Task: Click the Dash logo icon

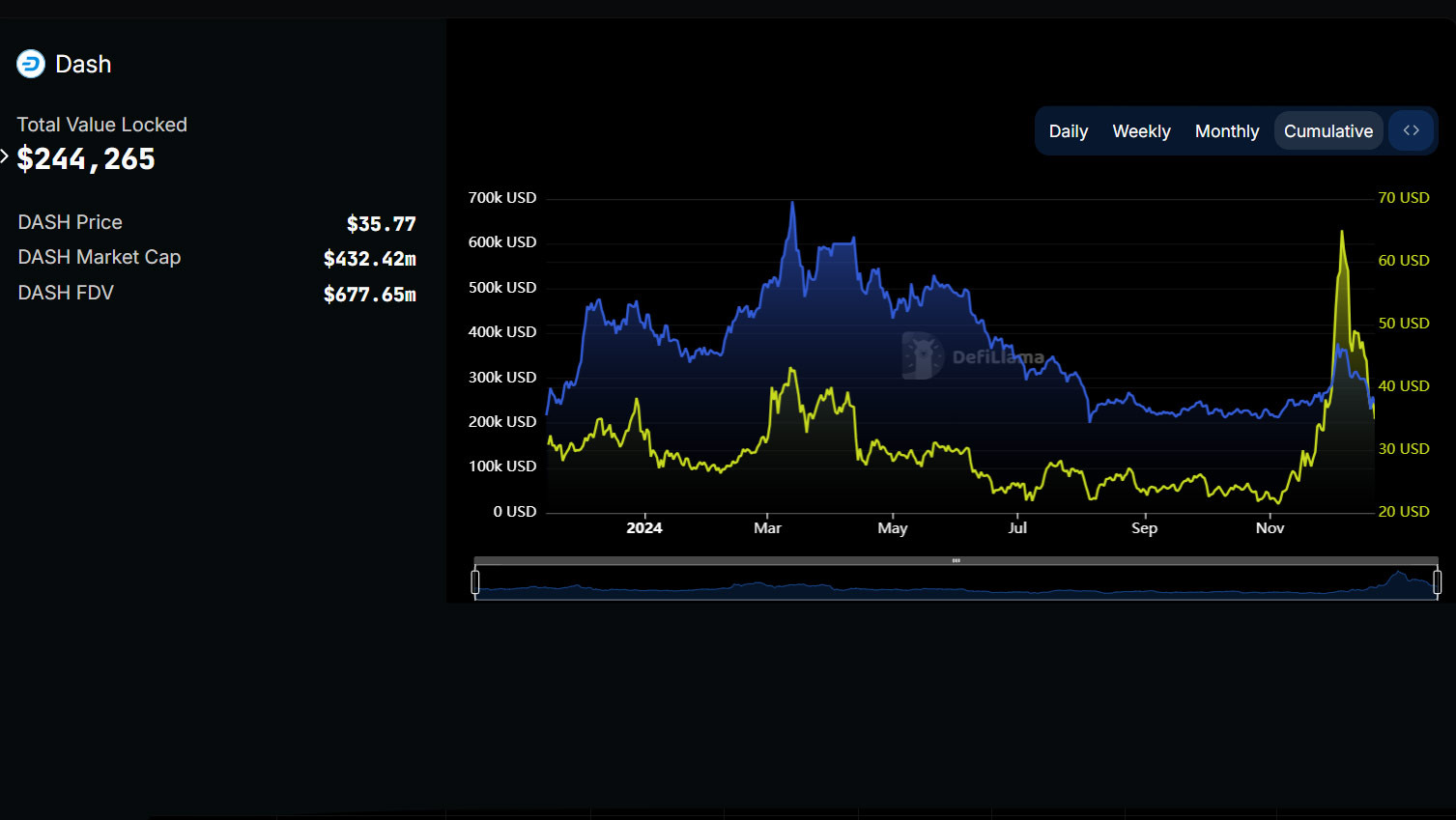Action: 31,65
